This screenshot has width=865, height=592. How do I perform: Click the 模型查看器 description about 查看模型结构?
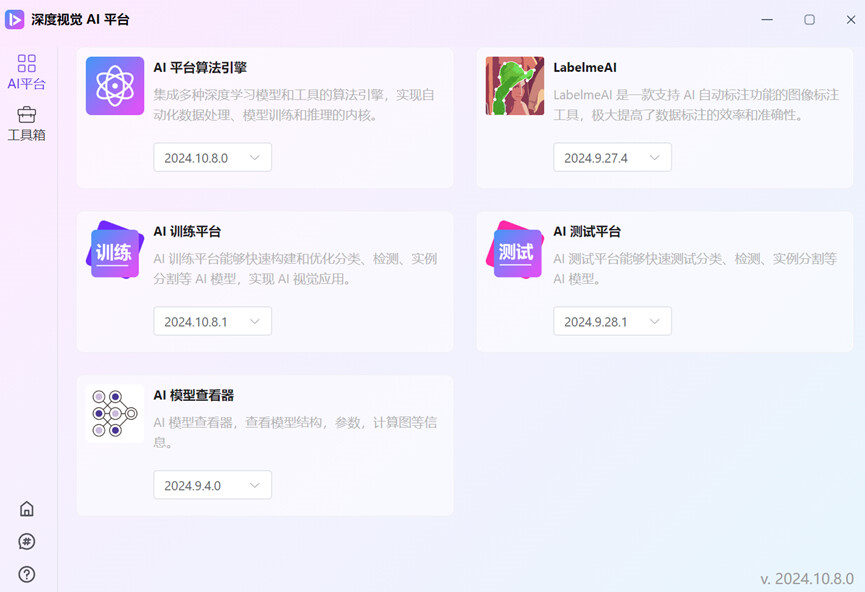[x=295, y=433]
